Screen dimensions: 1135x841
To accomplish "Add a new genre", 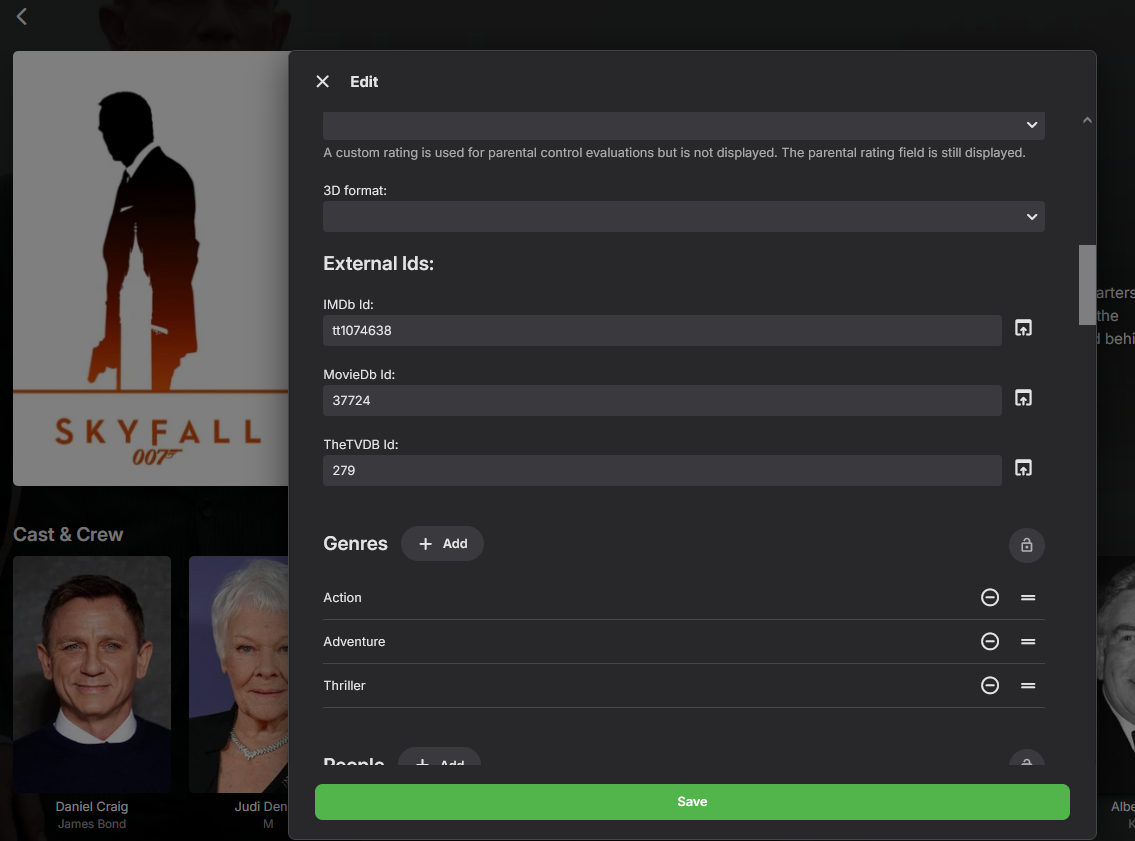I will [442, 544].
